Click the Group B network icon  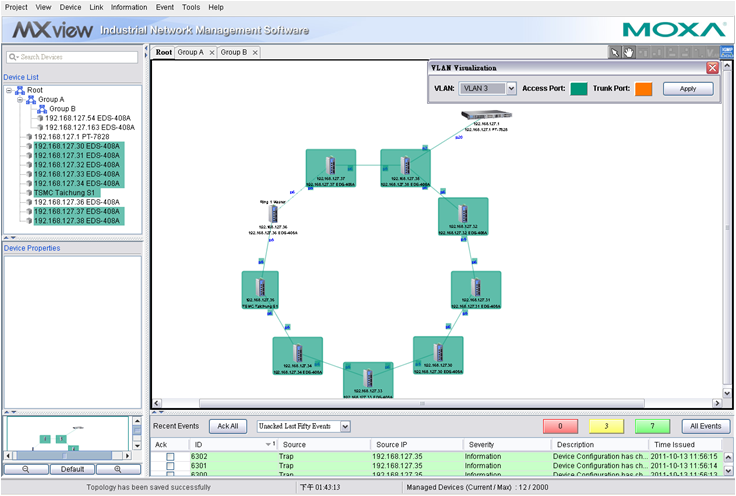point(42,109)
